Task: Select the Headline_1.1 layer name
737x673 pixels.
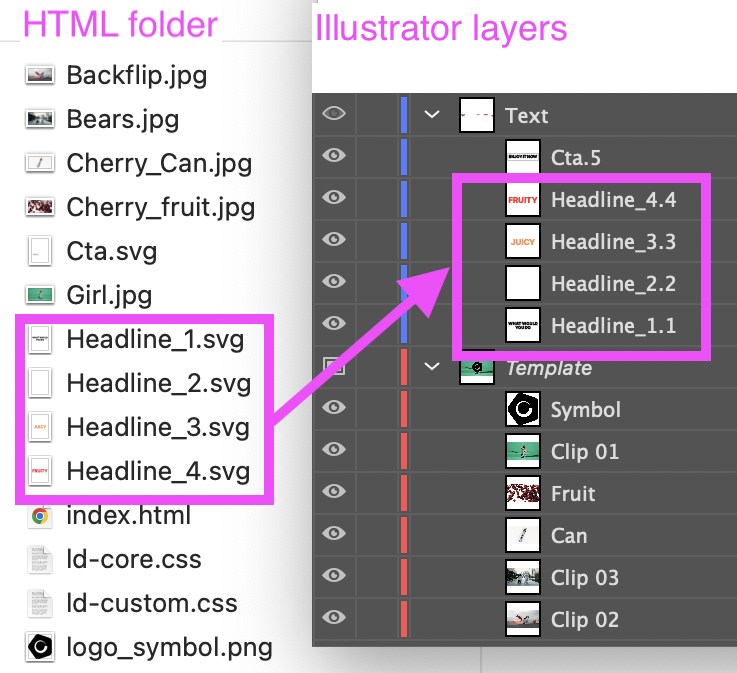Action: (613, 326)
